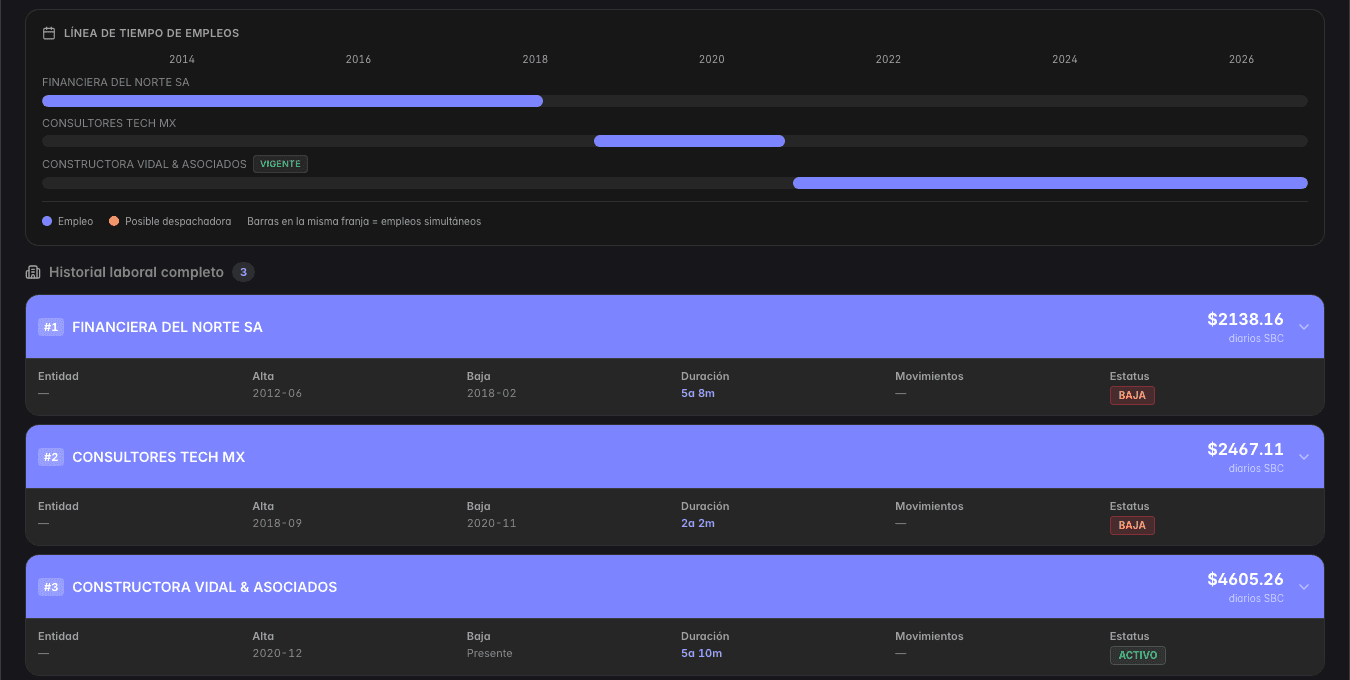Click the ACTIVO status badge for Constructora Vidal

1138,655
